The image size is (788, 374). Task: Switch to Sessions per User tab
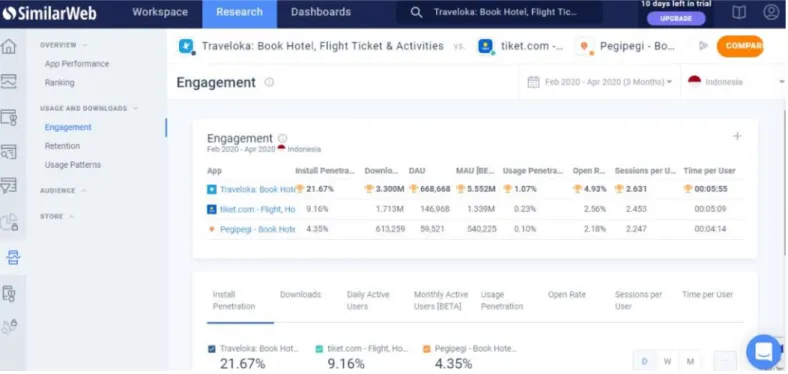pyautogui.click(x=638, y=300)
